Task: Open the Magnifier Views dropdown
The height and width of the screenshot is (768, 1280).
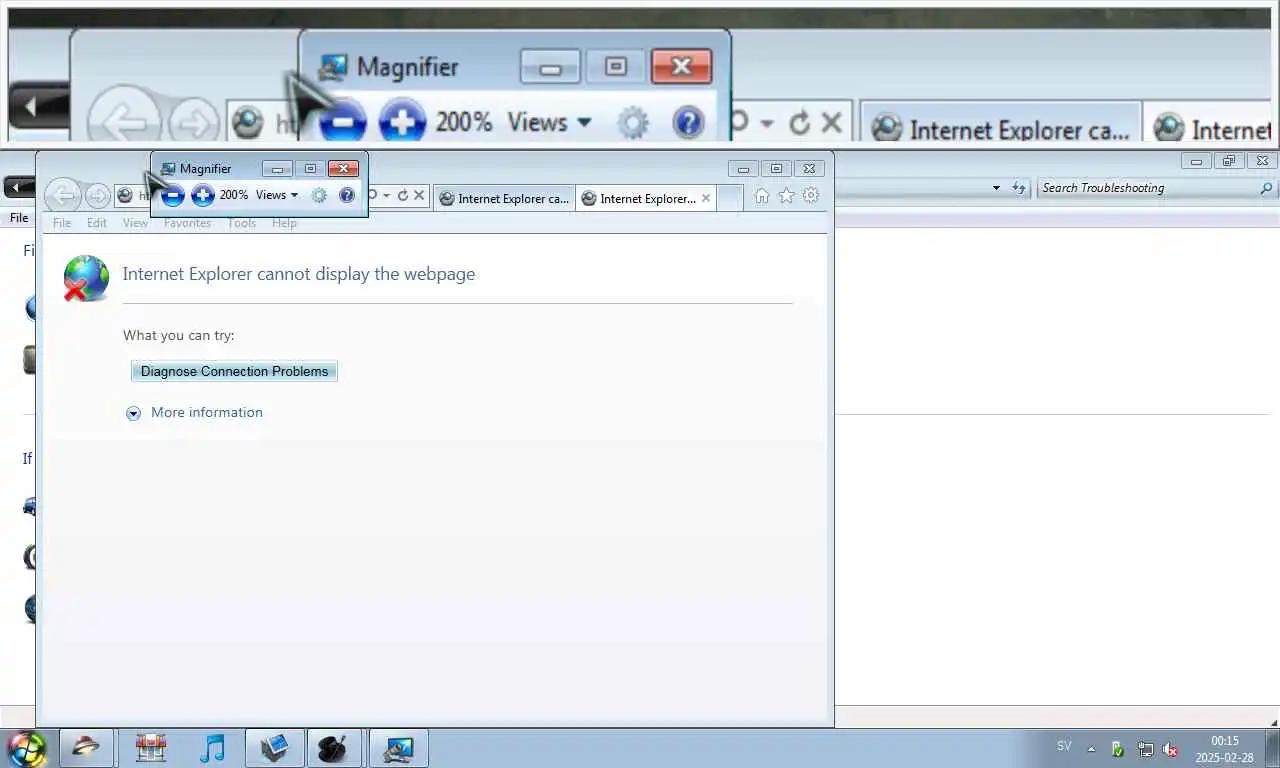Action: click(277, 195)
